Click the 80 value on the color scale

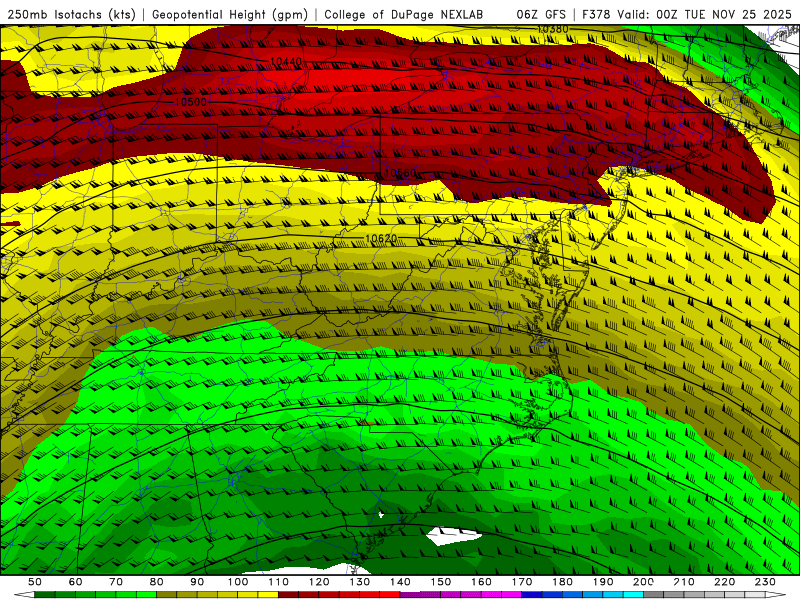157,582
